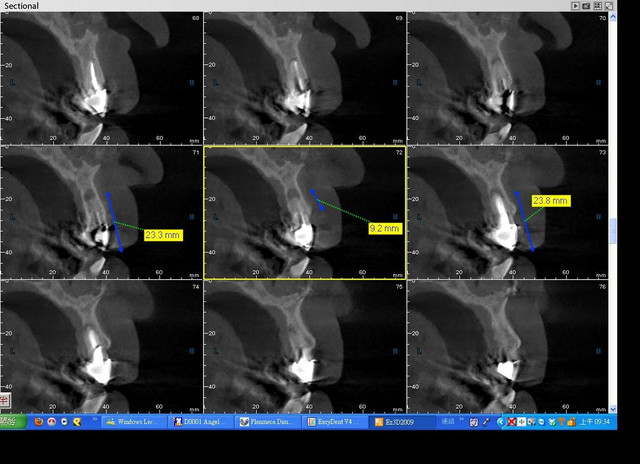Click the scroll down arrow of the vertical scrollbar
Screen dimensions: 640x464
pyautogui.click(x=613, y=409)
